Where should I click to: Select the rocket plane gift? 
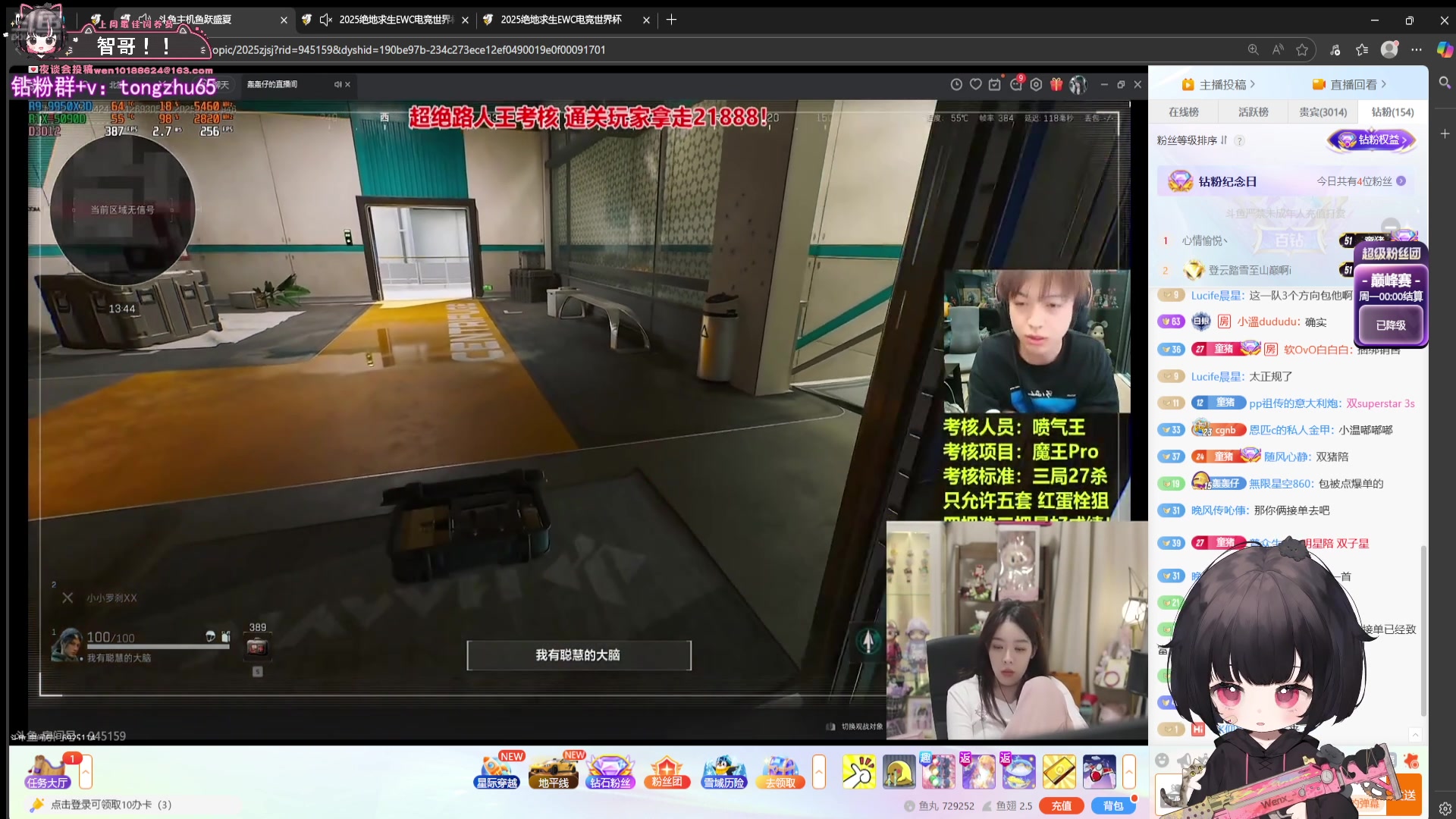coord(1100,772)
